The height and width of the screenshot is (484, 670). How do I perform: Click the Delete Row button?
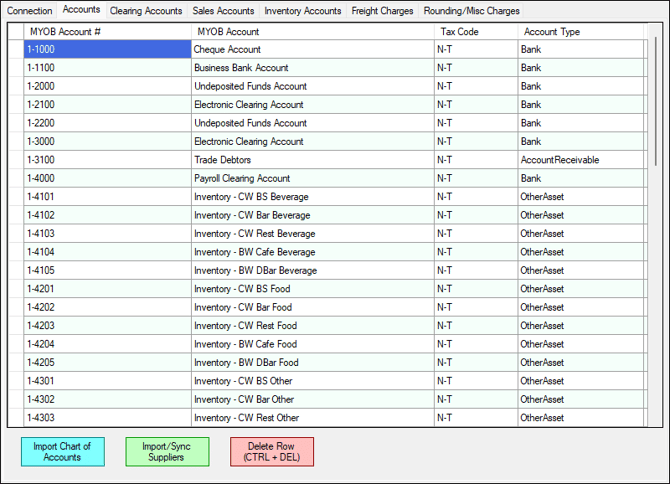272,452
